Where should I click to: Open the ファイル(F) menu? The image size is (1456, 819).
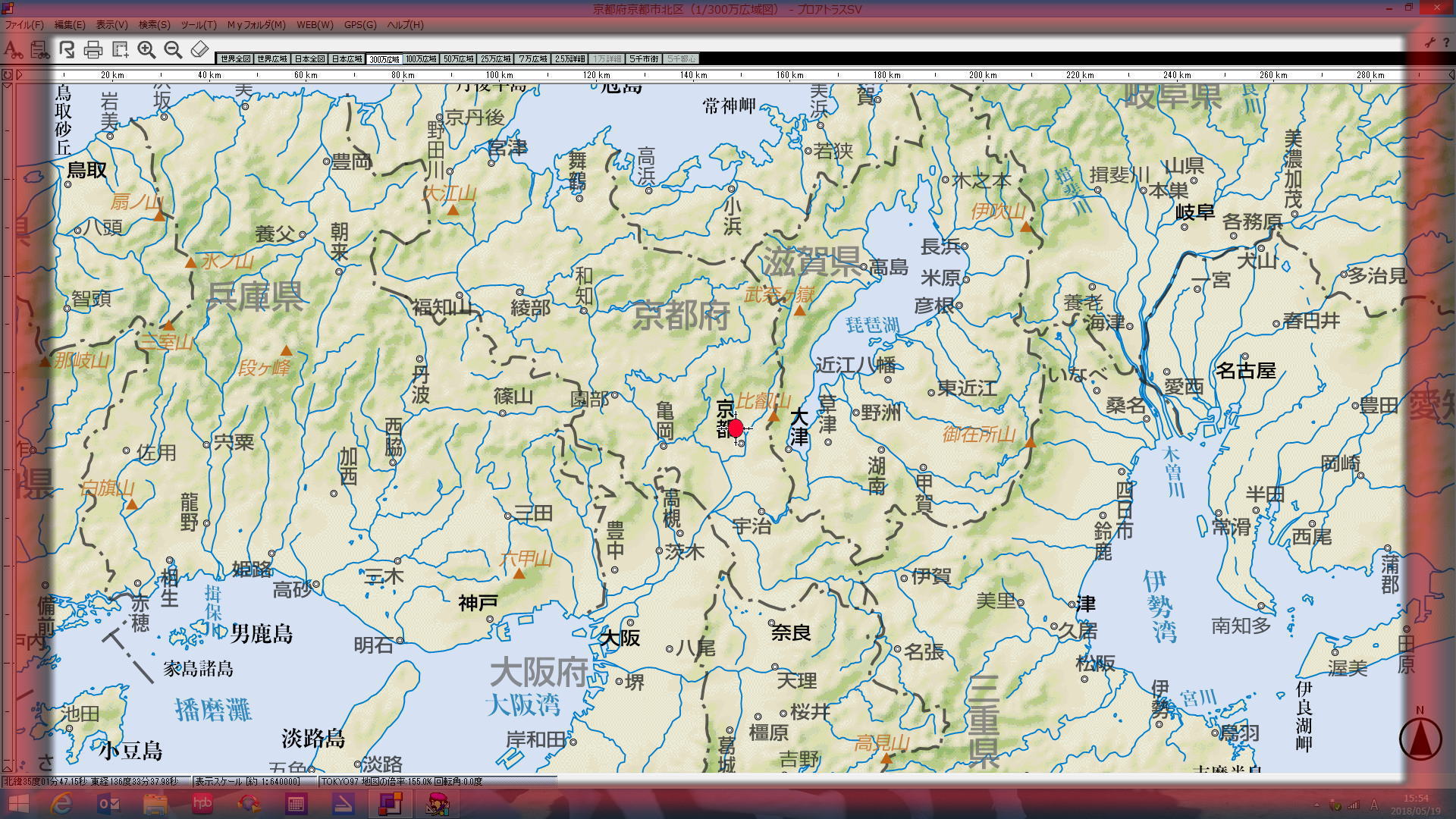[x=24, y=25]
